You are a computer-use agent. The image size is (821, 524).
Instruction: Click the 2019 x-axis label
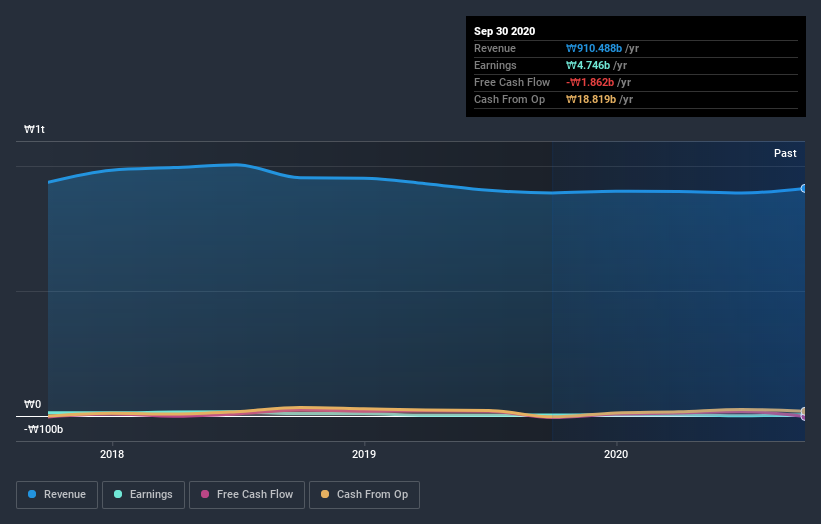click(364, 454)
